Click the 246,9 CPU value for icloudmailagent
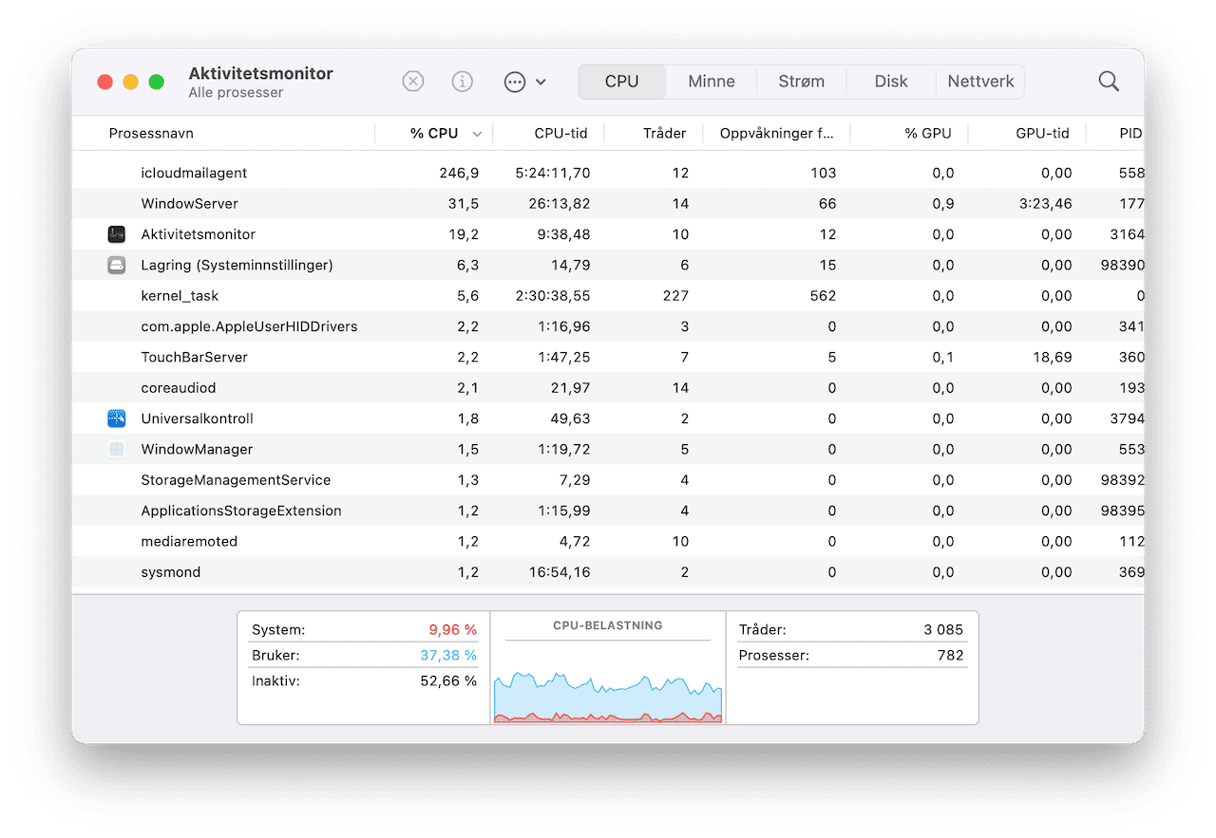Viewport: 1216px width, 838px height. [x=459, y=173]
